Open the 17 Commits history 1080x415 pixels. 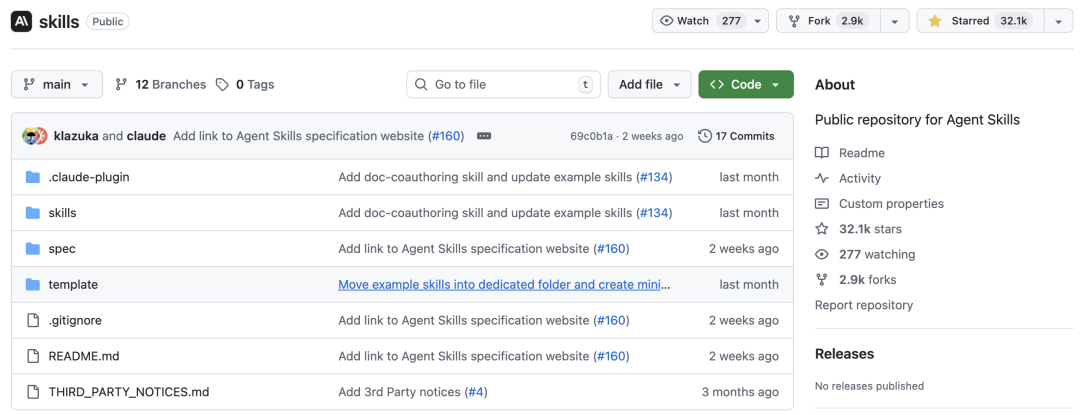tap(736, 136)
